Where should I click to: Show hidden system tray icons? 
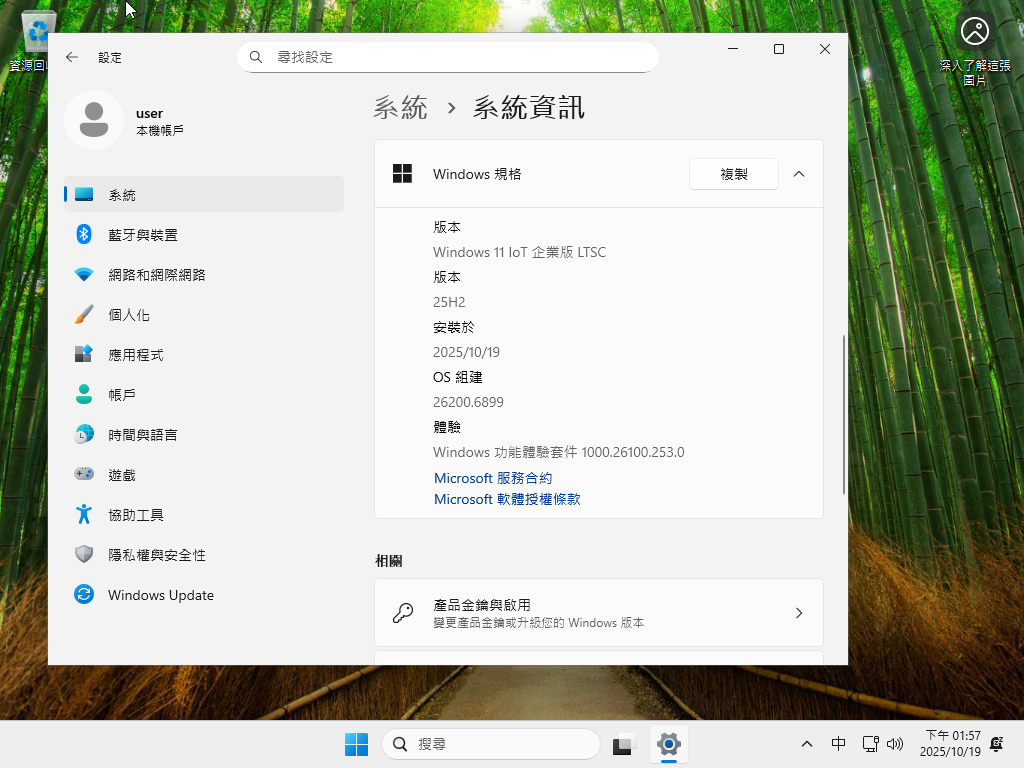[x=807, y=744]
